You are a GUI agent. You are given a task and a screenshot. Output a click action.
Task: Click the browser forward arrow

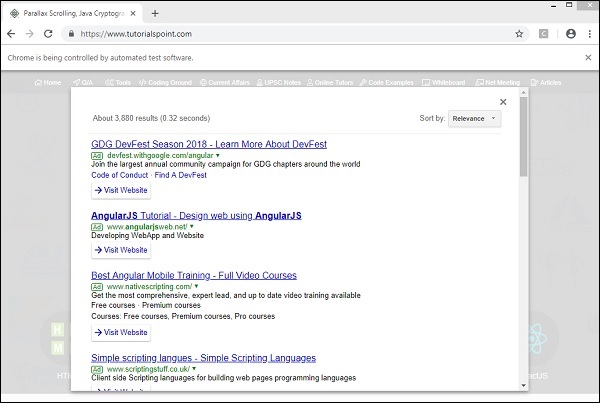[x=29, y=34]
